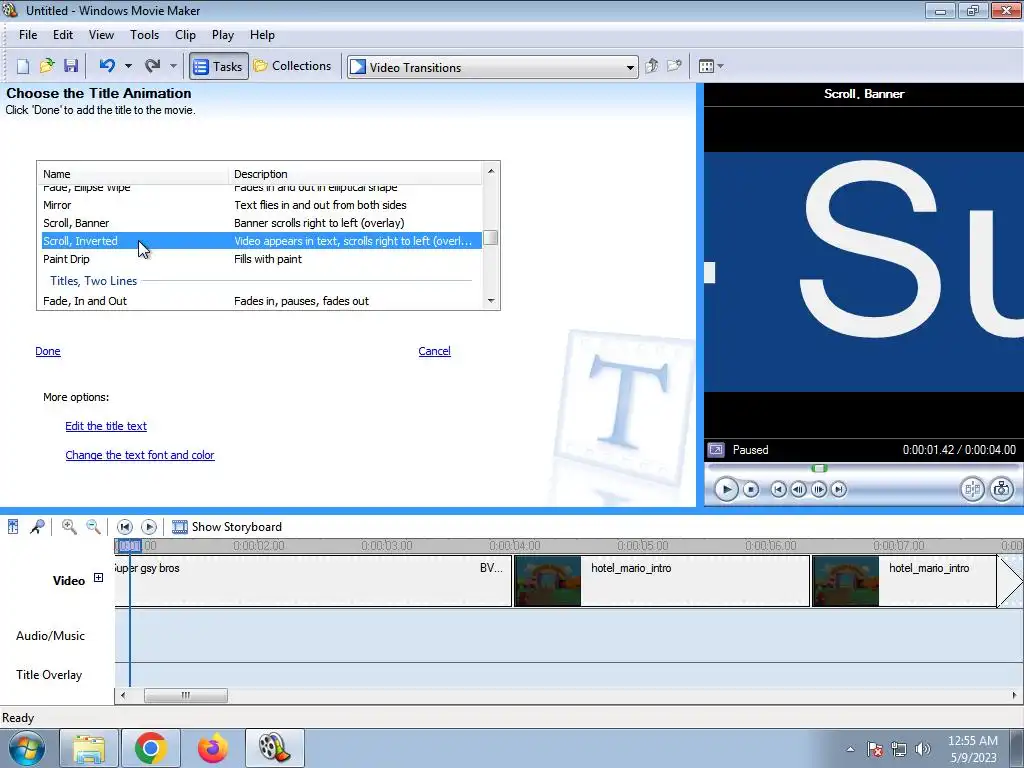Play the preview monitor
The height and width of the screenshot is (768, 1024).
click(x=726, y=489)
